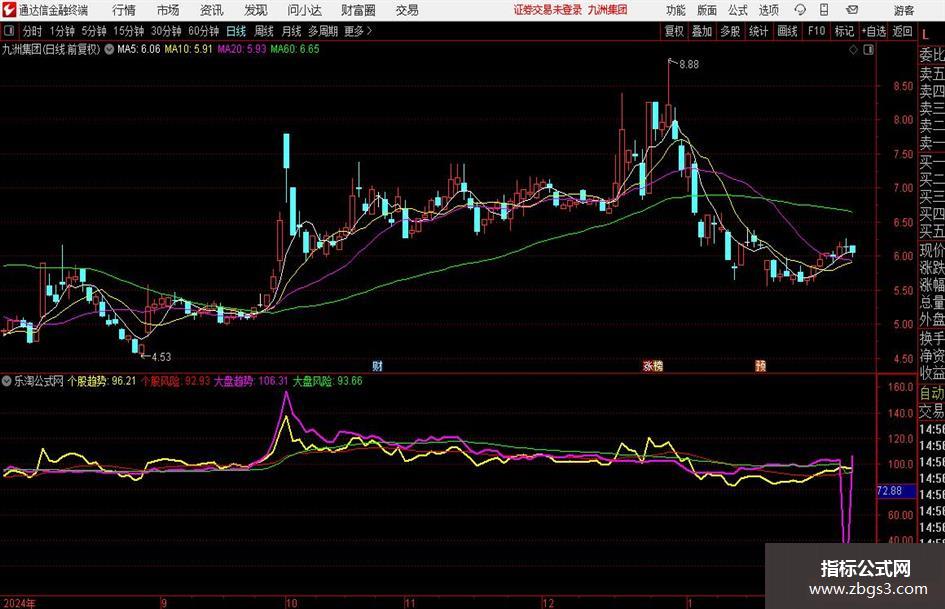Screen dimensions: 945x609
Task: Toggle the right side panel icon
Action: 868,50
